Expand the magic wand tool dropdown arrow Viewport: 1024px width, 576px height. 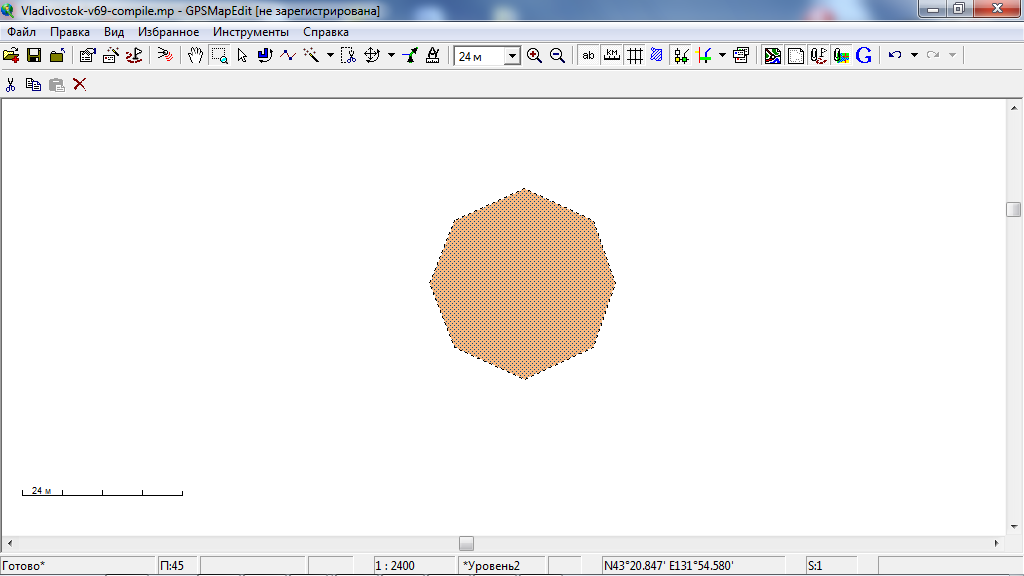(x=330, y=56)
